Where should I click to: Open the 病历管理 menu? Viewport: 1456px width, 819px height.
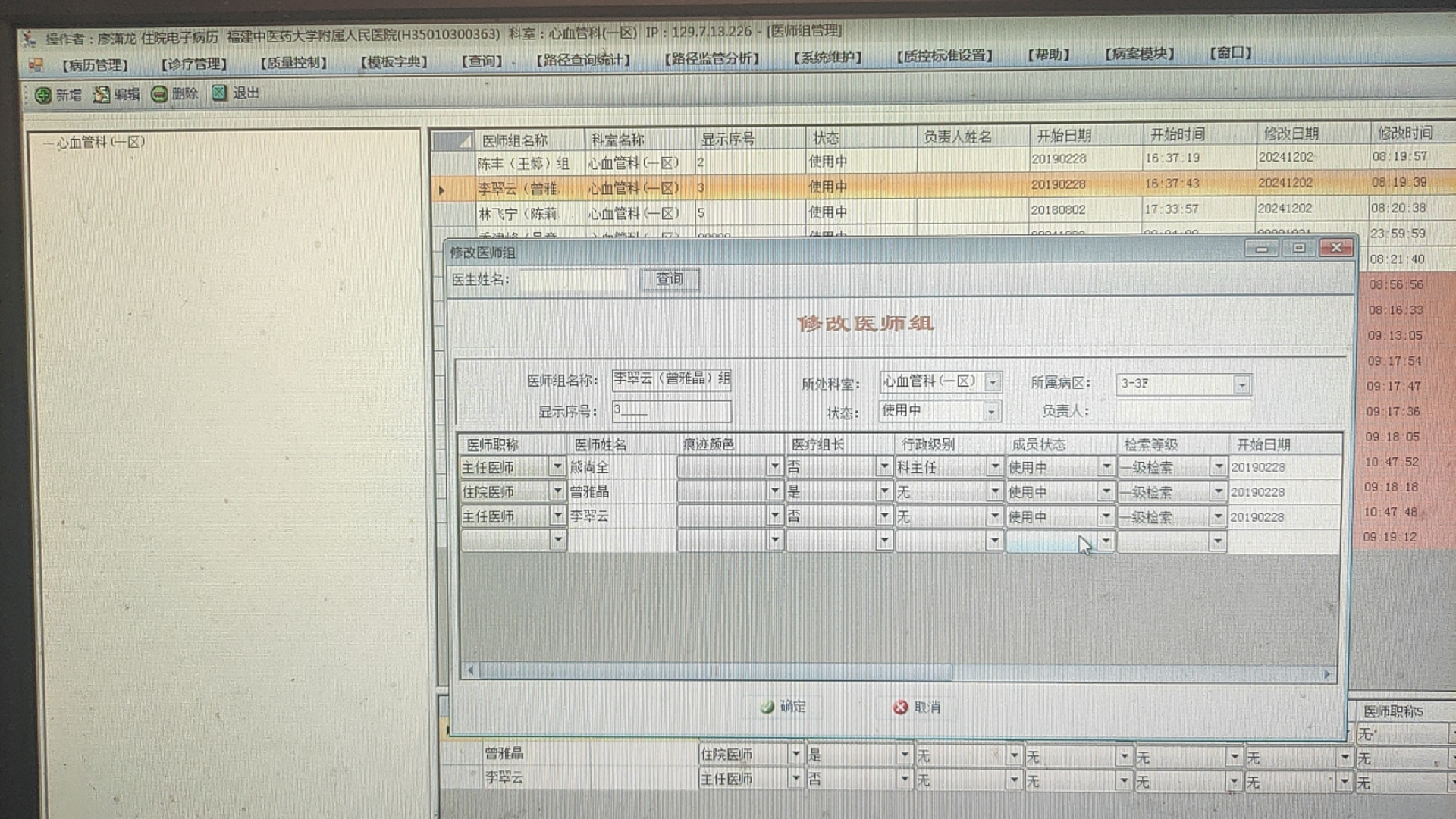click(95, 65)
